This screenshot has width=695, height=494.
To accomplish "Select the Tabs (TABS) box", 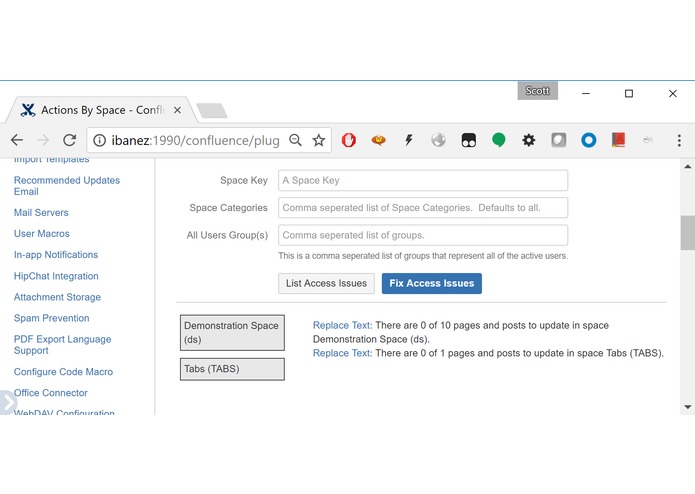I will click(232, 369).
